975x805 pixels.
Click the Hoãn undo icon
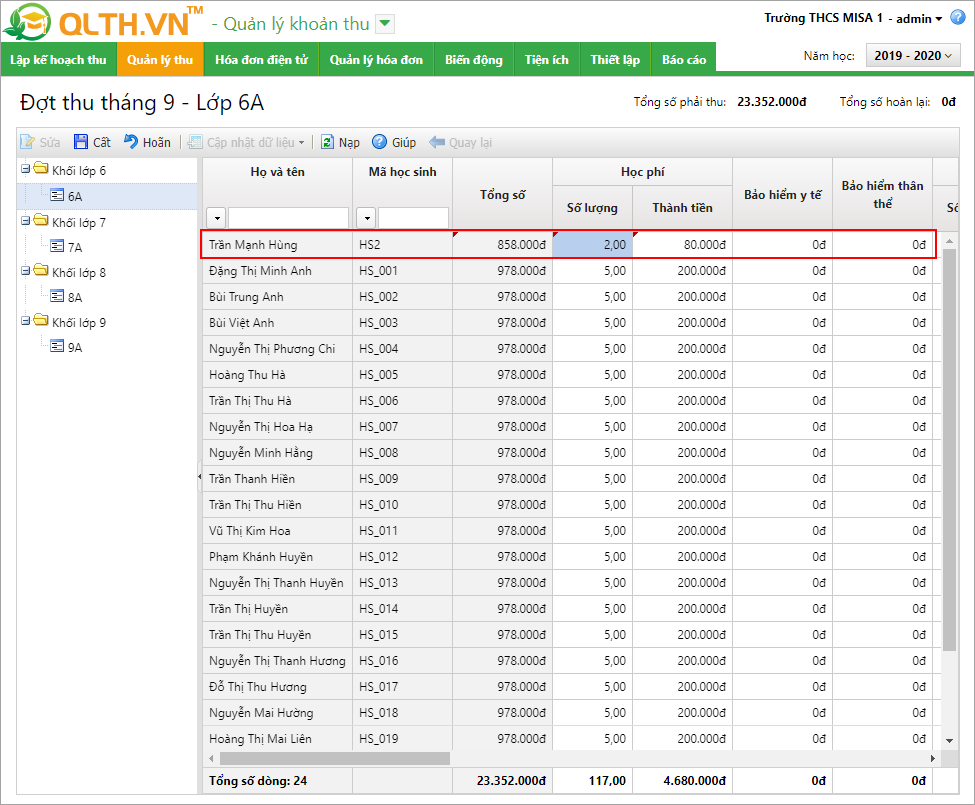[x=131, y=143]
